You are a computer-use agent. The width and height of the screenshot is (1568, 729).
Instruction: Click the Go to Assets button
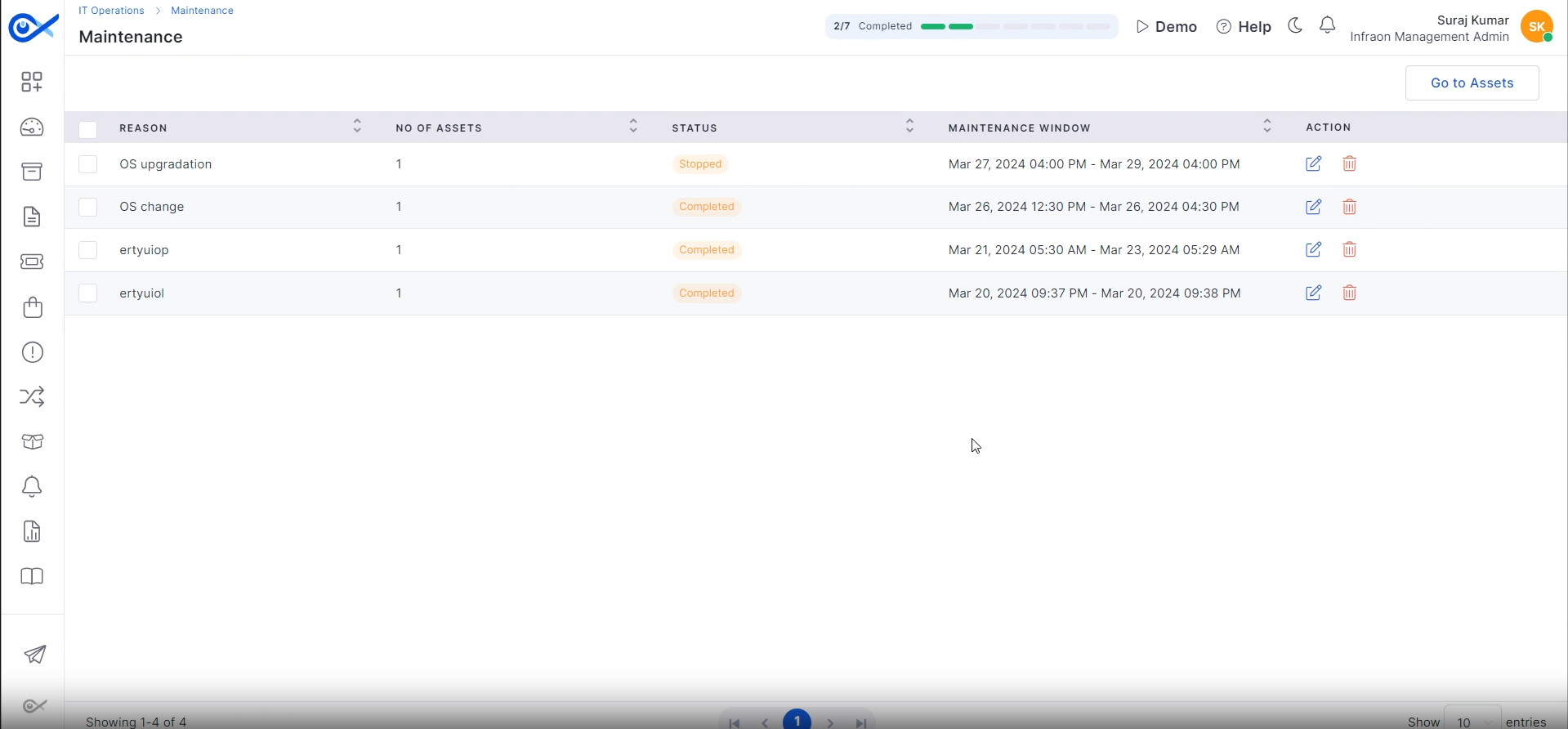pos(1472,83)
